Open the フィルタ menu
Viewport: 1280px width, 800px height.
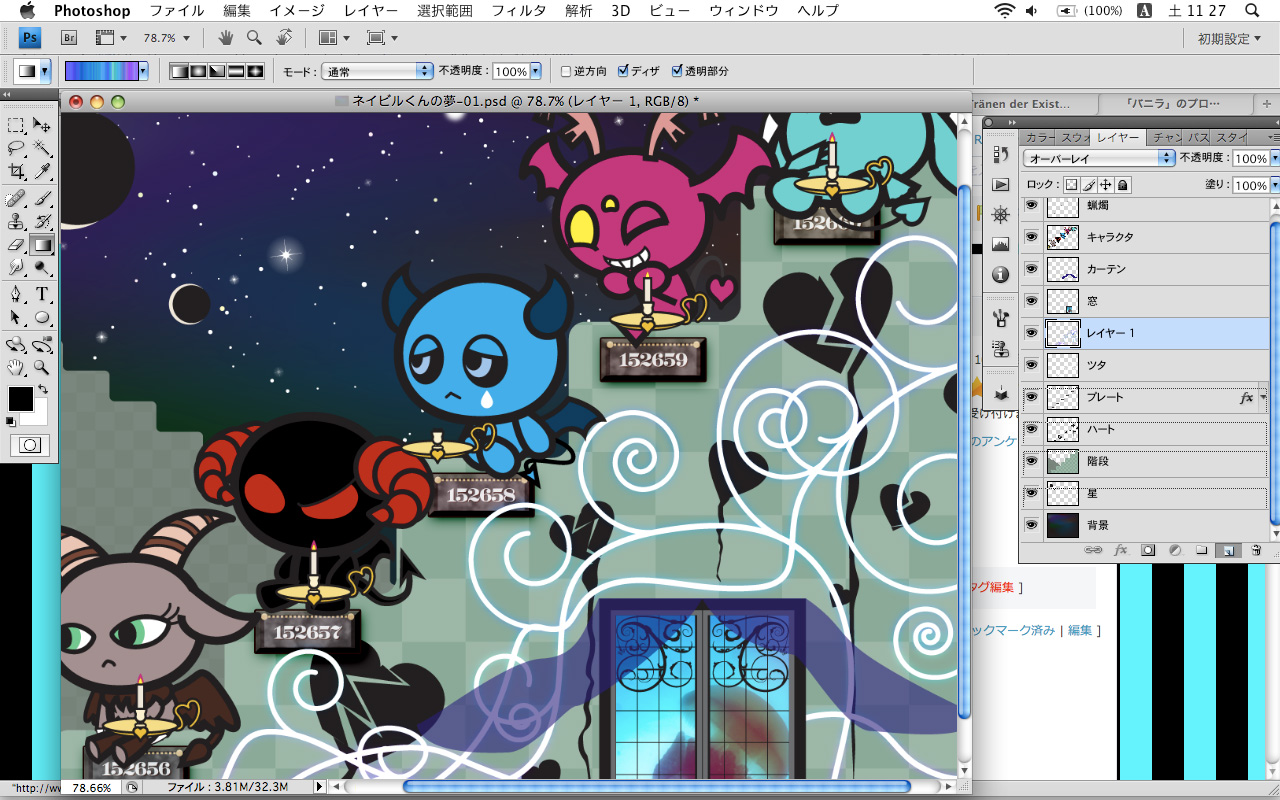(519, 11)
